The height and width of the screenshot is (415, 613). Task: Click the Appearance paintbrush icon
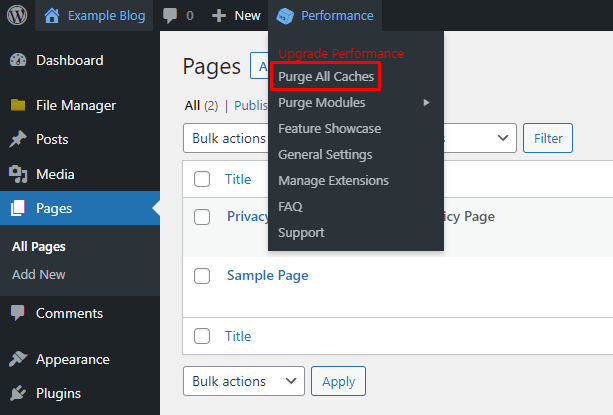tap(18, 359)
